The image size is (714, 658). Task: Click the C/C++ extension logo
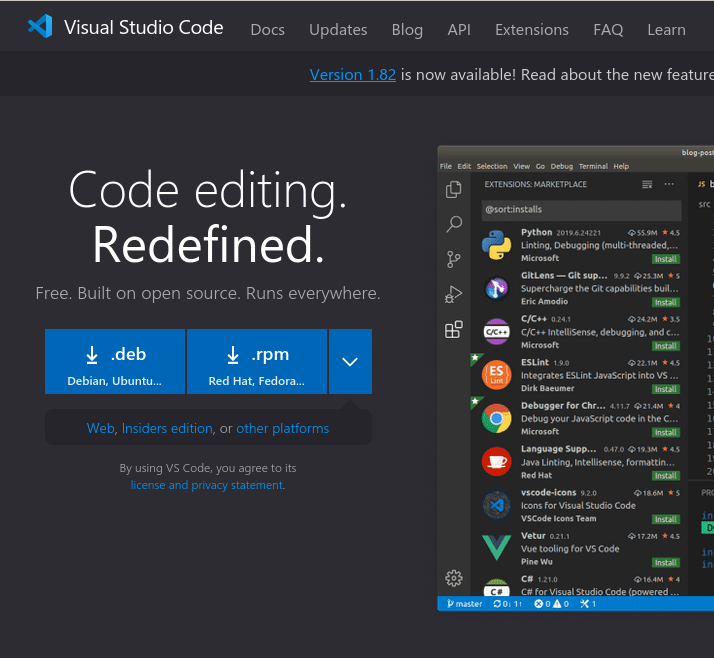click(496, 332)
